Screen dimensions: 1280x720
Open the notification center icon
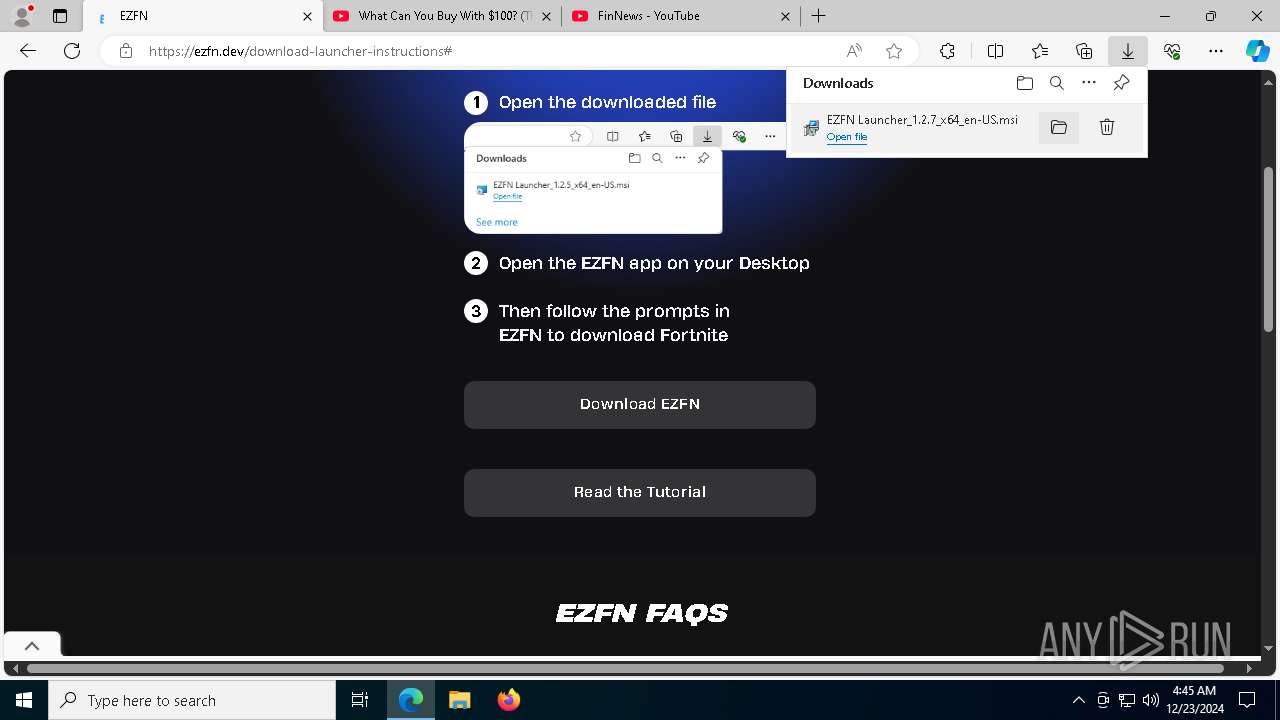coord(1247,700)
